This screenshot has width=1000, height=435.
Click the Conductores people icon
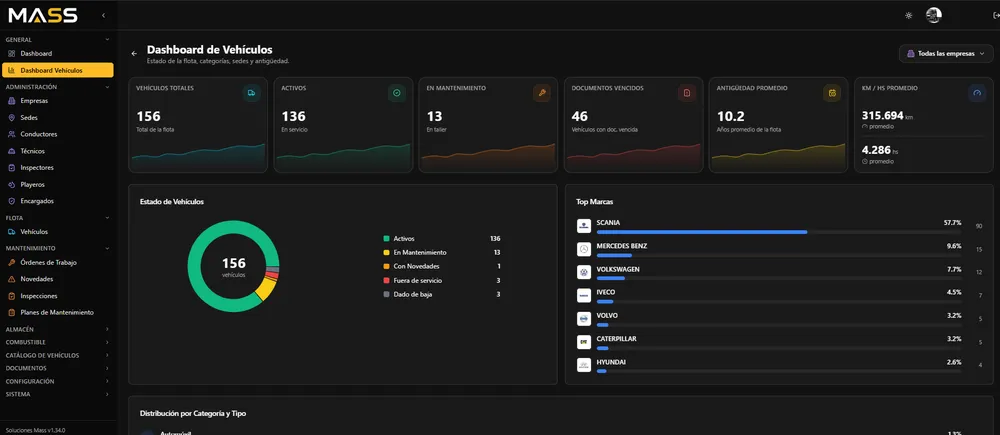pos(11,134)
